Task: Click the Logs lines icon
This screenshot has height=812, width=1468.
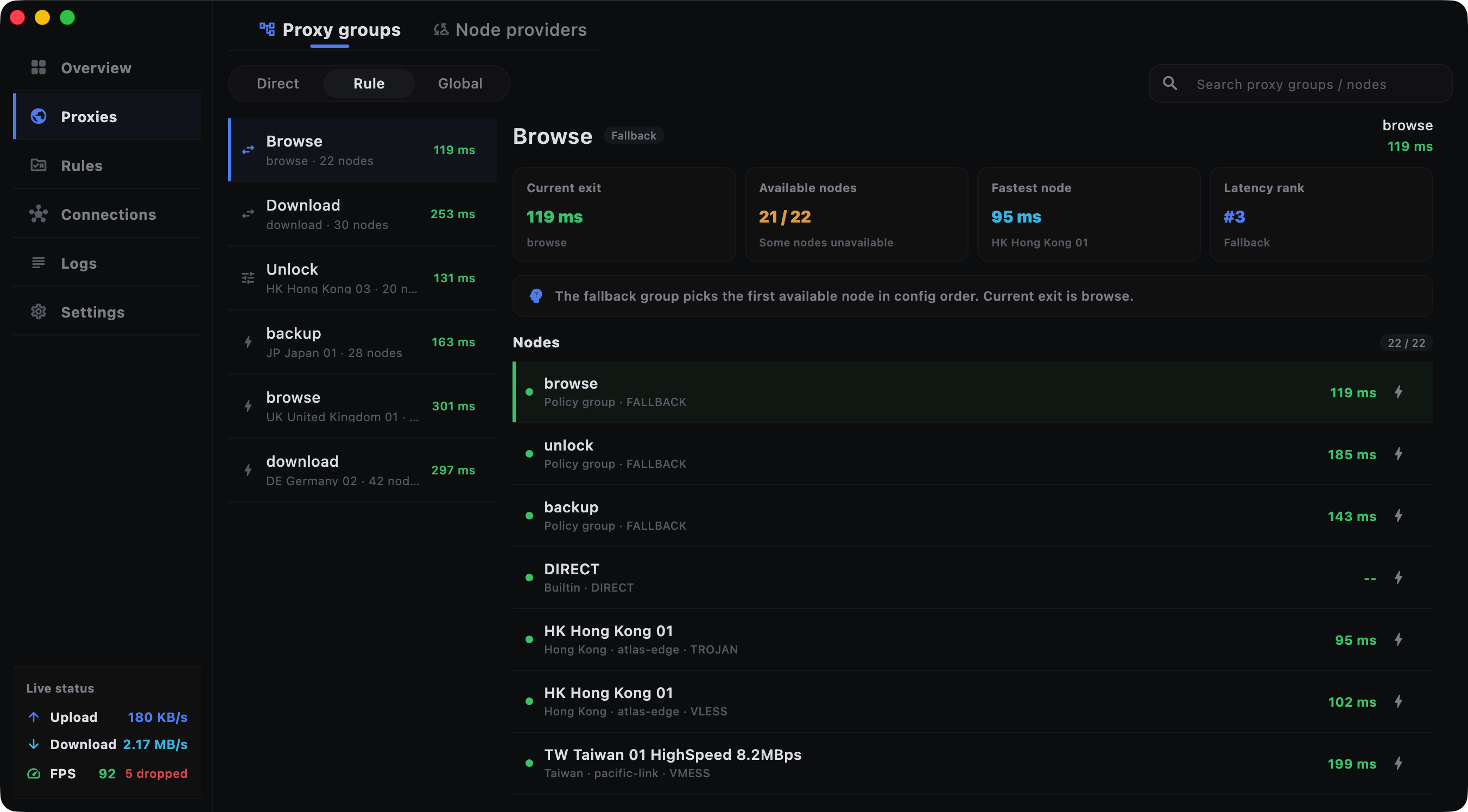Action: click(38, 263)
